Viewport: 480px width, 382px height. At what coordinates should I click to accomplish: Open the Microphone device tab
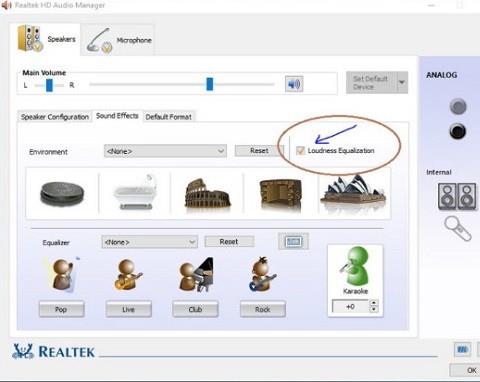click(117, 40)
